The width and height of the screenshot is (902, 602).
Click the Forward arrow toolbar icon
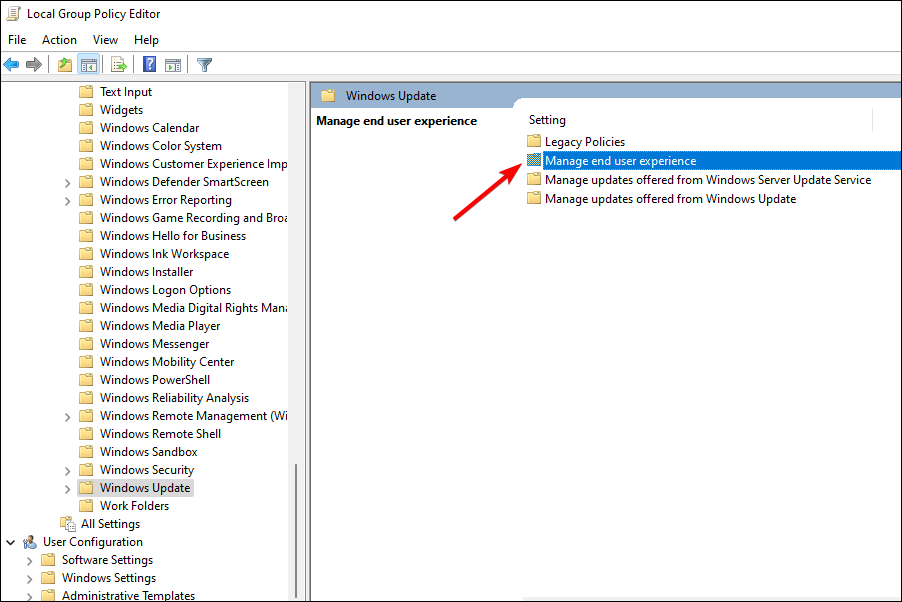click(34, 64)
